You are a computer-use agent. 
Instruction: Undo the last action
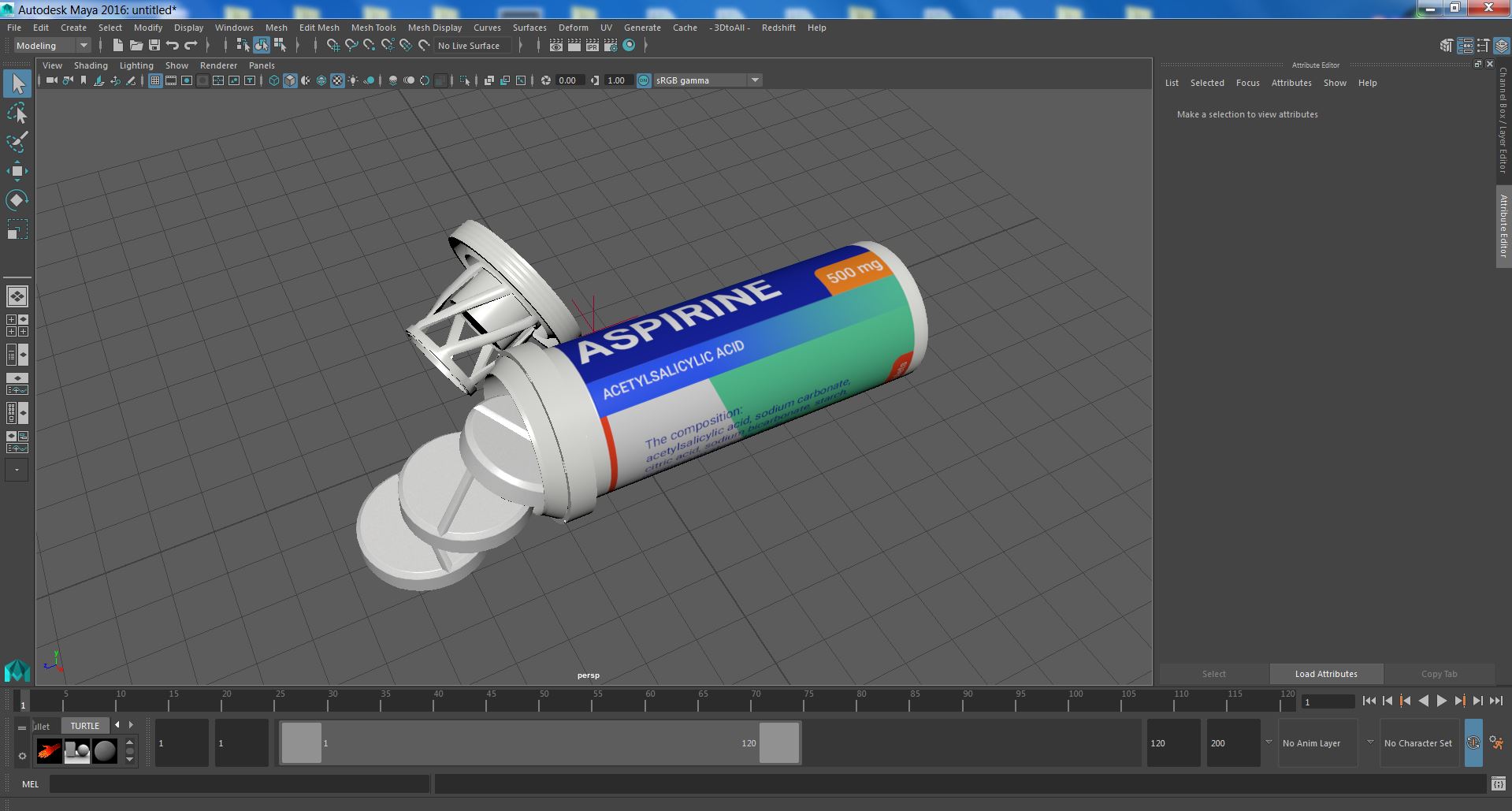click(172, 46)
